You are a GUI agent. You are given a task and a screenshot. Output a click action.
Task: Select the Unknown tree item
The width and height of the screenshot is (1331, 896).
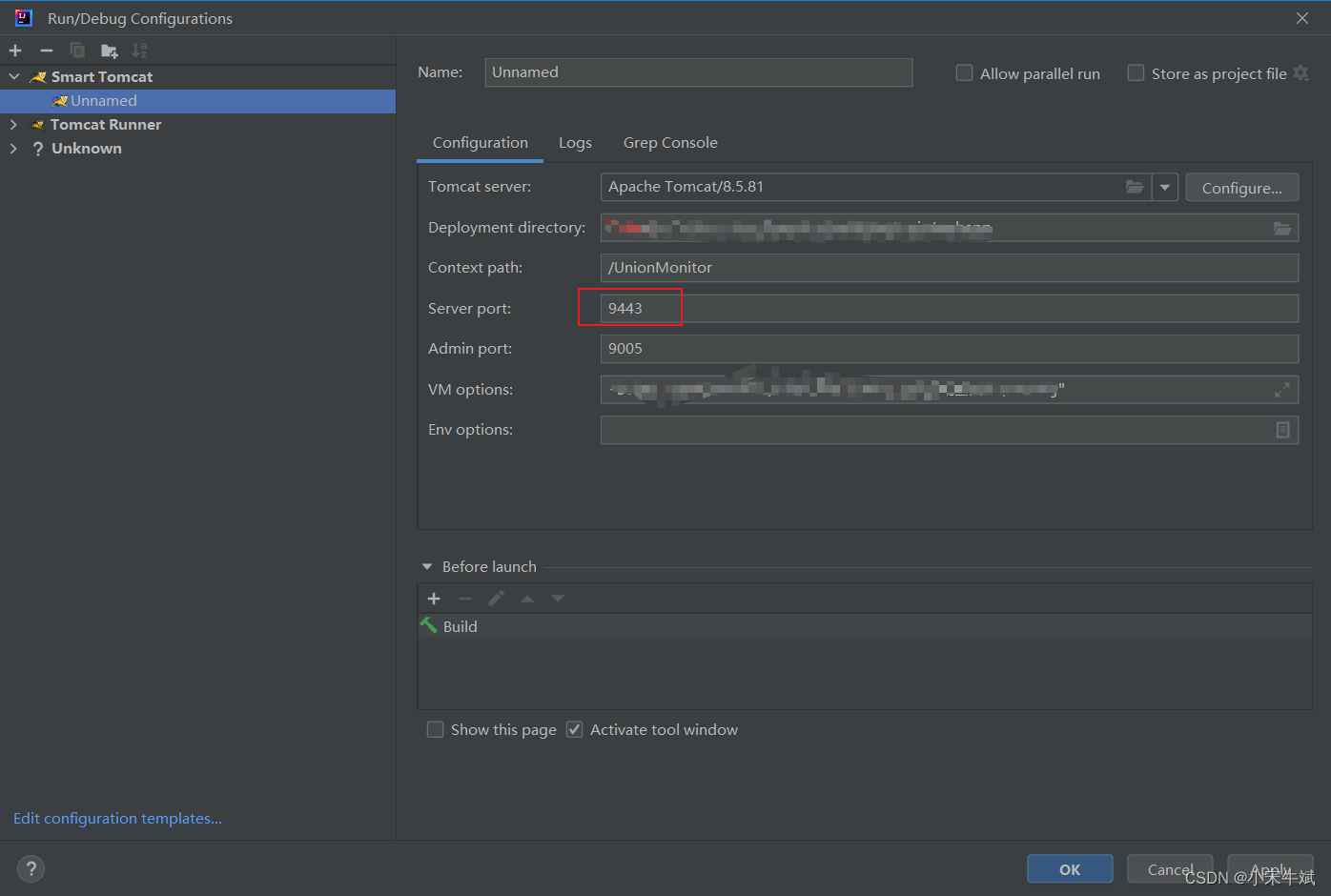[x=197, y=149]
